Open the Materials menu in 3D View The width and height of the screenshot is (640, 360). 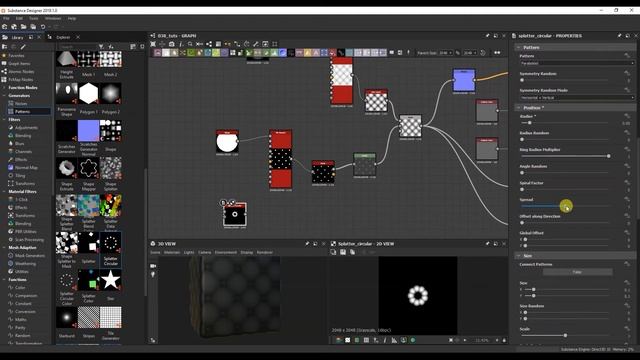(x=172, y=252)
